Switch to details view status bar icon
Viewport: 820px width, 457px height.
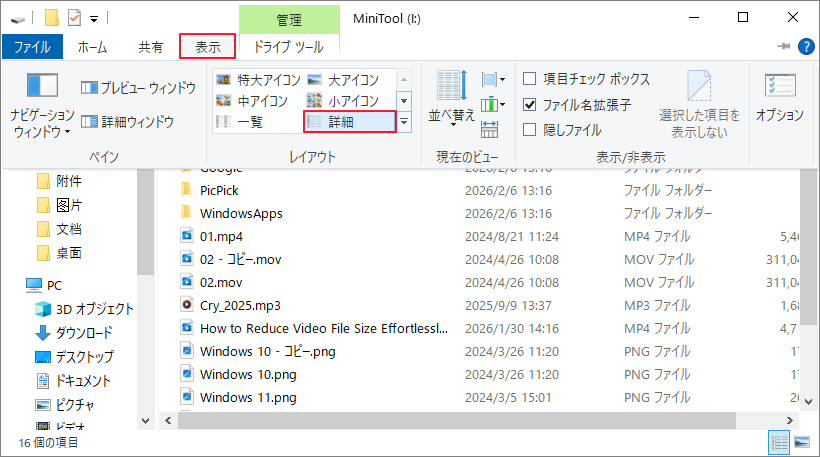tap(779, 443)
